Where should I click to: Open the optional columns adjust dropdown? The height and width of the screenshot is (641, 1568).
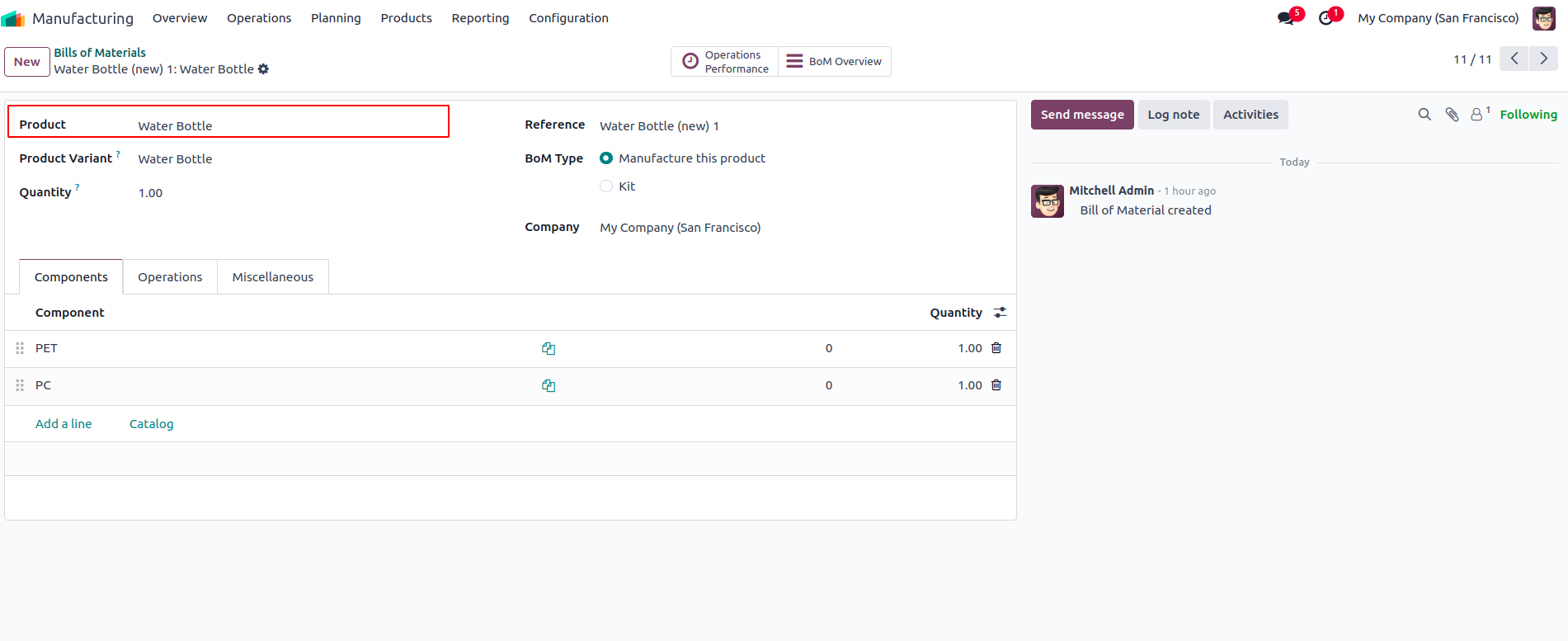[x=1000, y=313]
